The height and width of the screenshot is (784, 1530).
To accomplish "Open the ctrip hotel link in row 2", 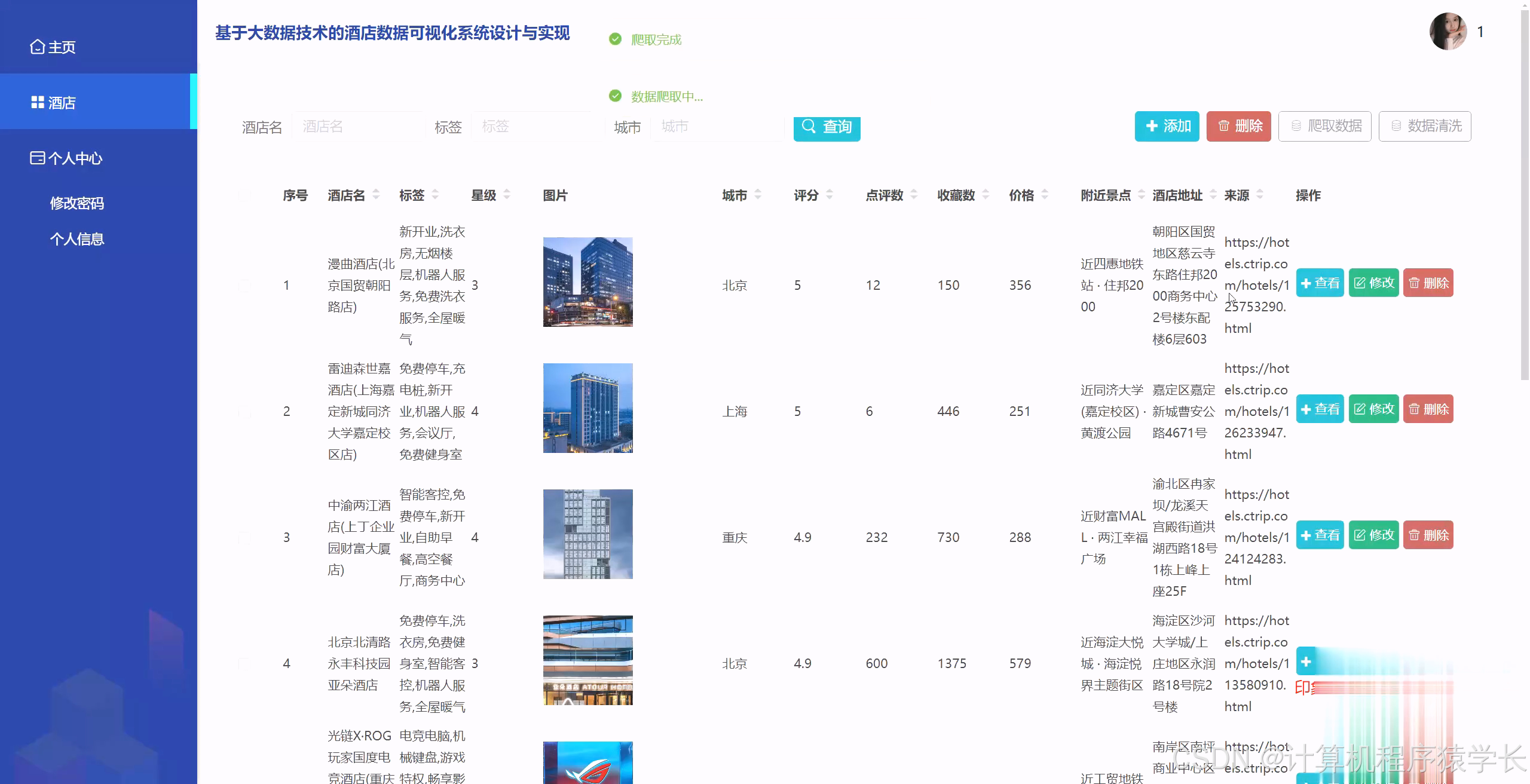I will tap(1256, 411).
